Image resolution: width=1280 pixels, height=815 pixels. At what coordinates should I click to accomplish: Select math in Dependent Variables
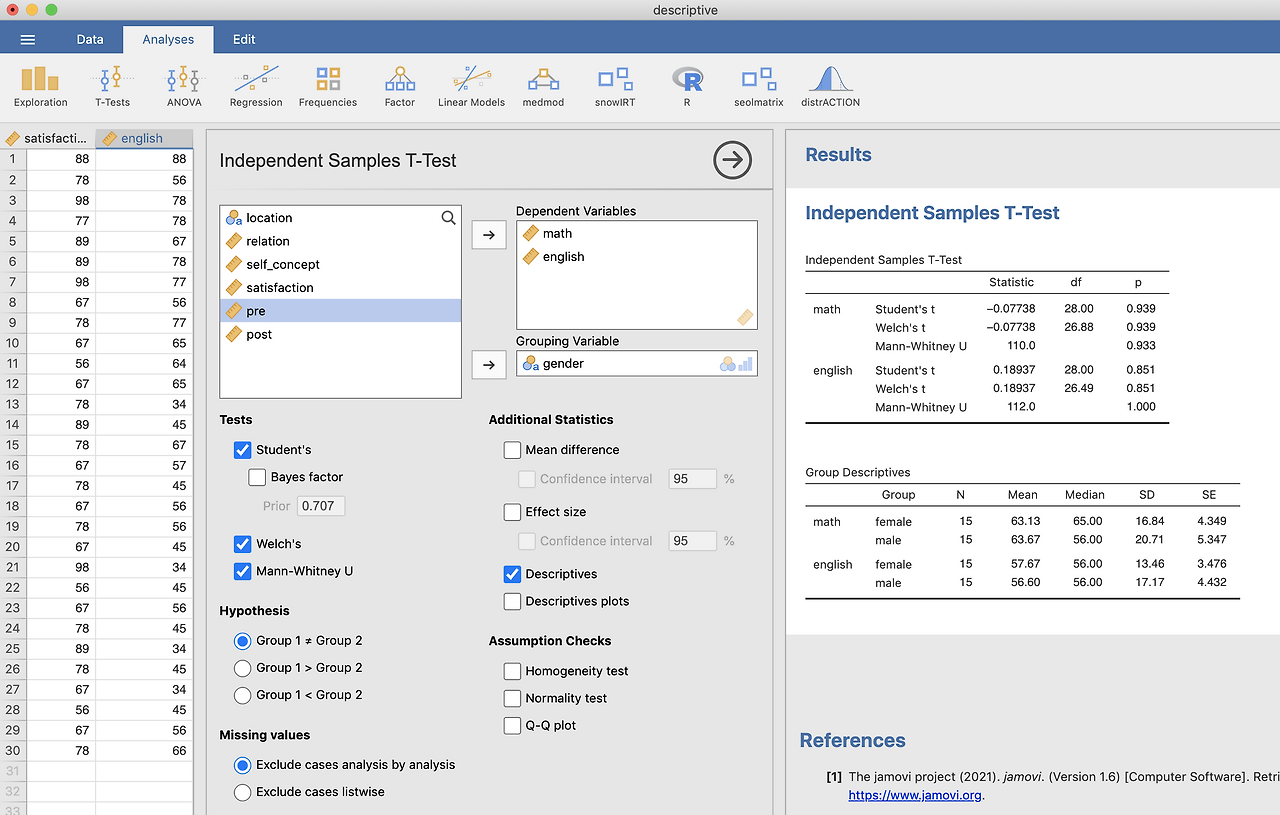point(636,233)
